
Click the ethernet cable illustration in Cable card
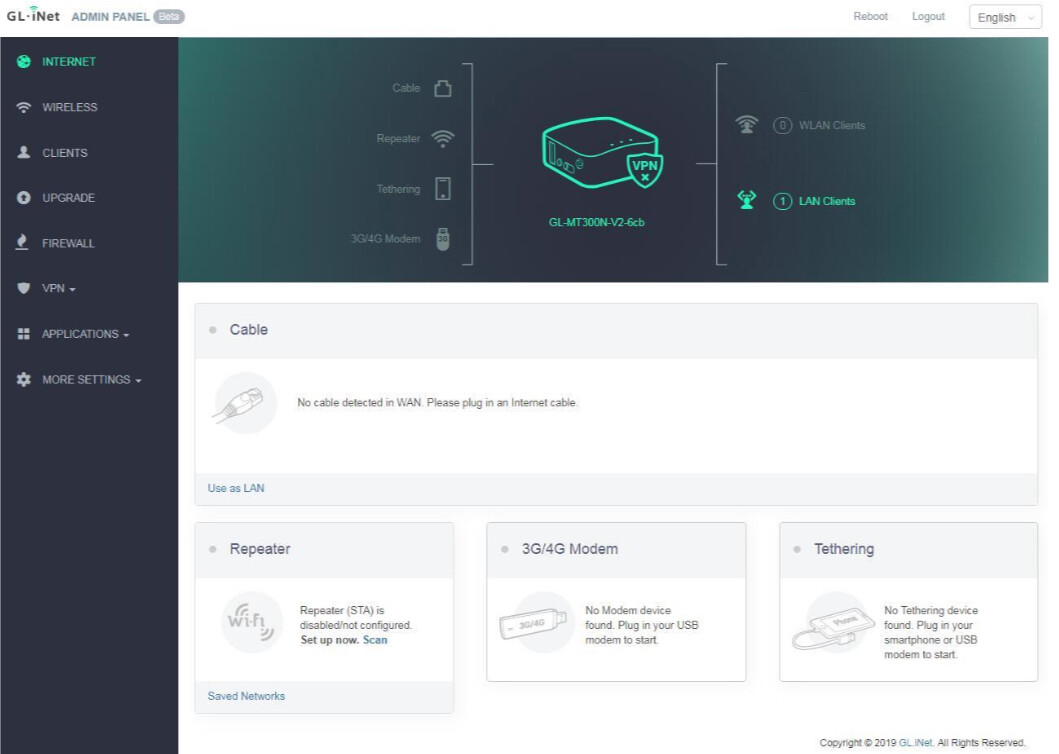(245, 403)
